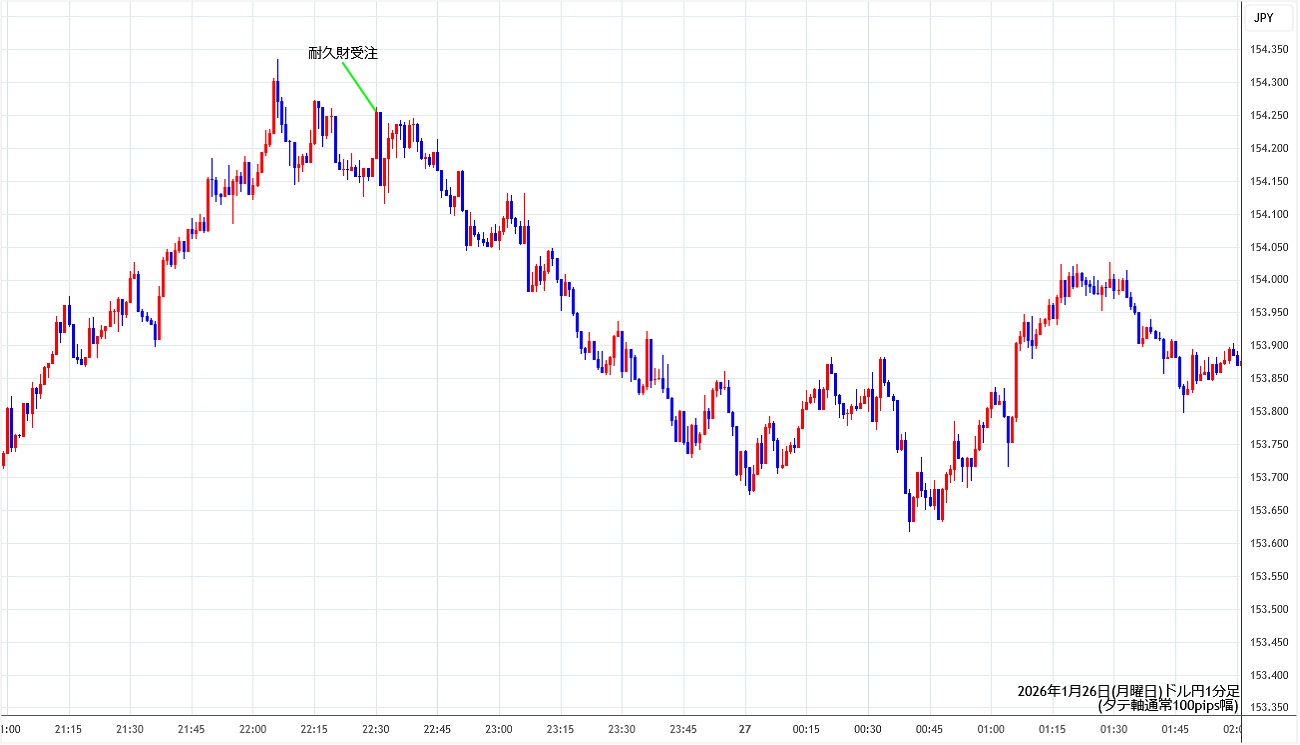Viewport: 1300px width, 745px height.
Task: Click the tall red candle after 01:00
Action: point(1016,380)
